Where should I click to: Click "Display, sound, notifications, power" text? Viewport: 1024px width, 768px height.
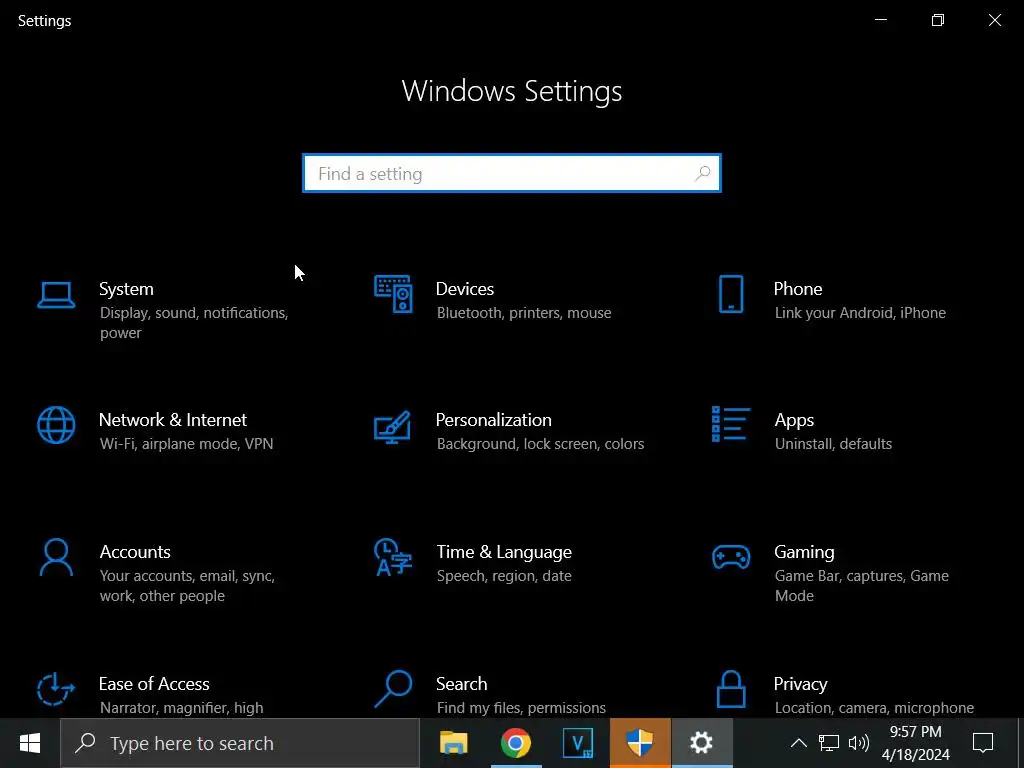click(x=194, y=323)
